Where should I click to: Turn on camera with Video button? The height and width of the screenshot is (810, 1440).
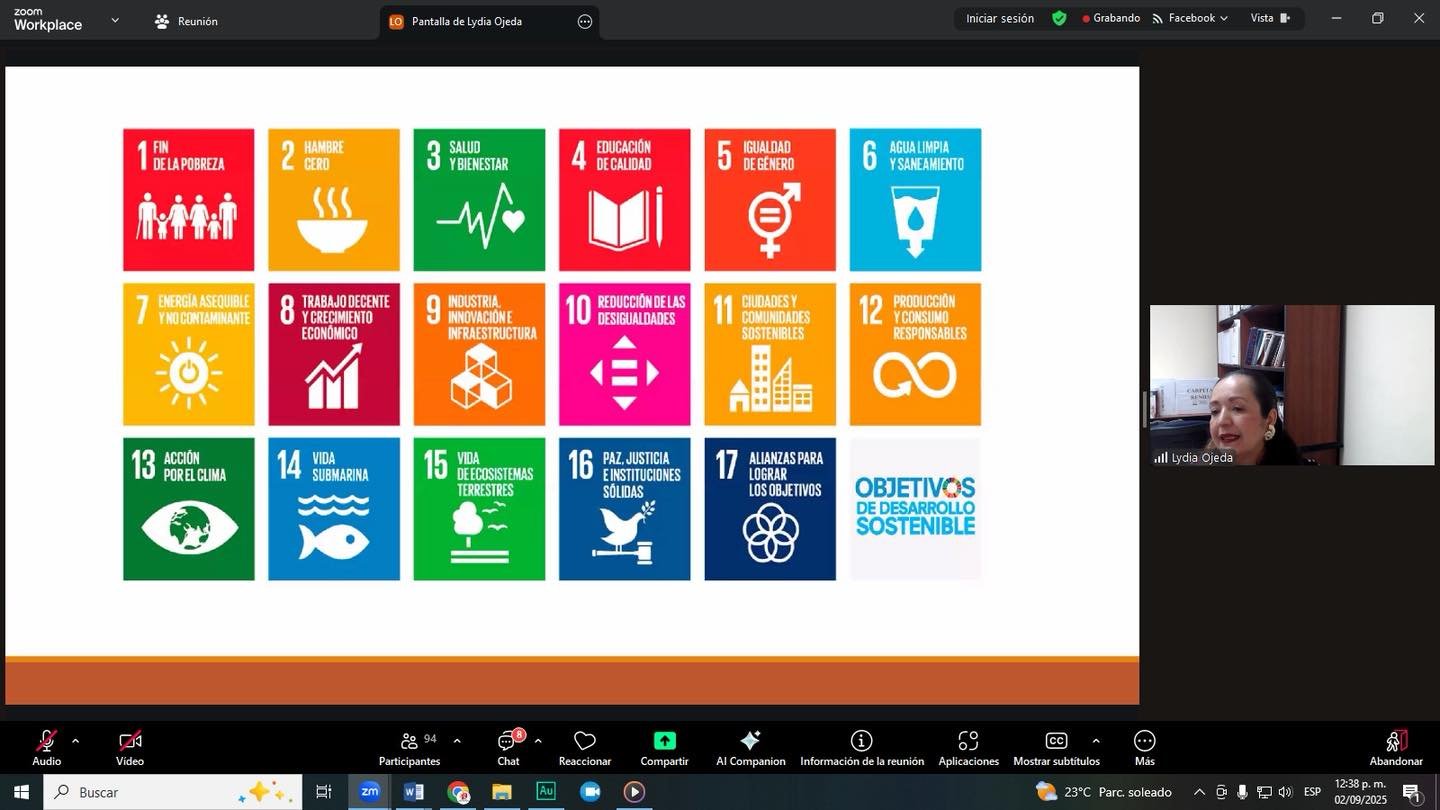click(x=130, y=748)
